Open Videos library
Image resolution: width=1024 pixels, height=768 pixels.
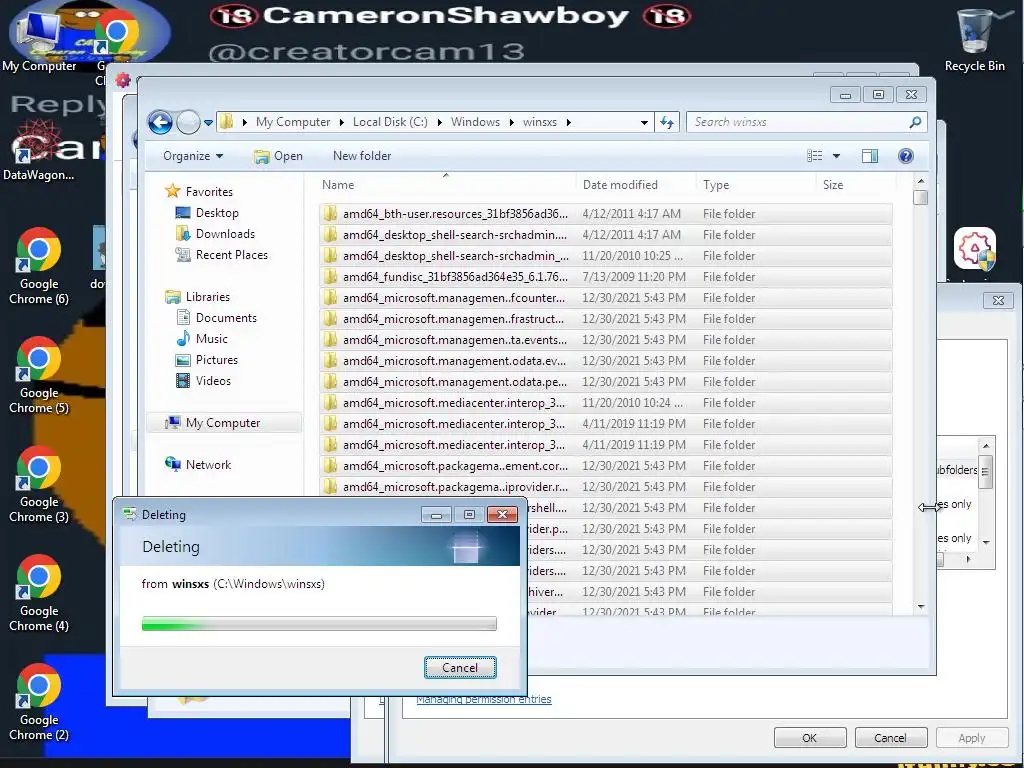coord(203,381)
